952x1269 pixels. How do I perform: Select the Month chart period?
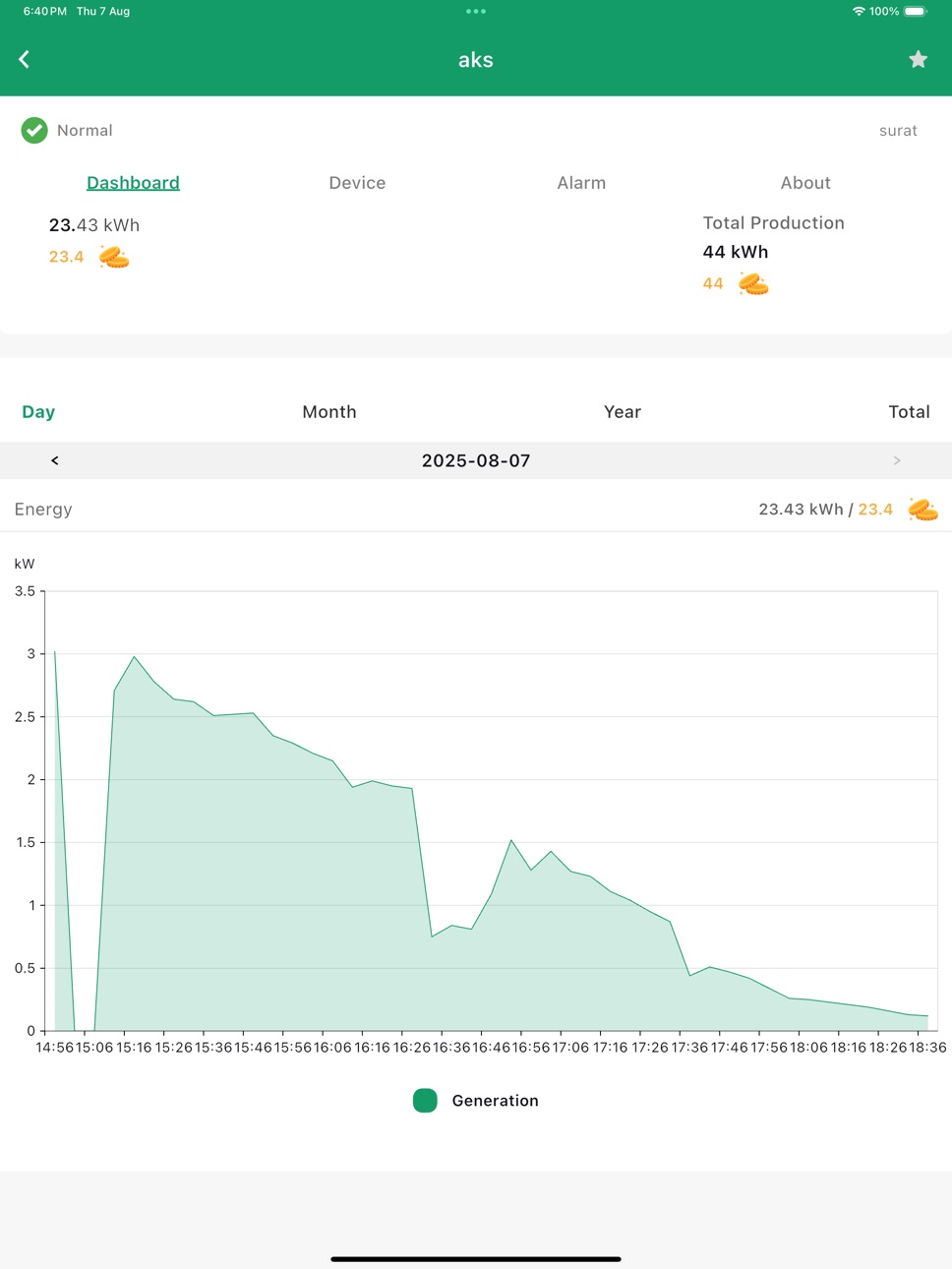[329, 412]
